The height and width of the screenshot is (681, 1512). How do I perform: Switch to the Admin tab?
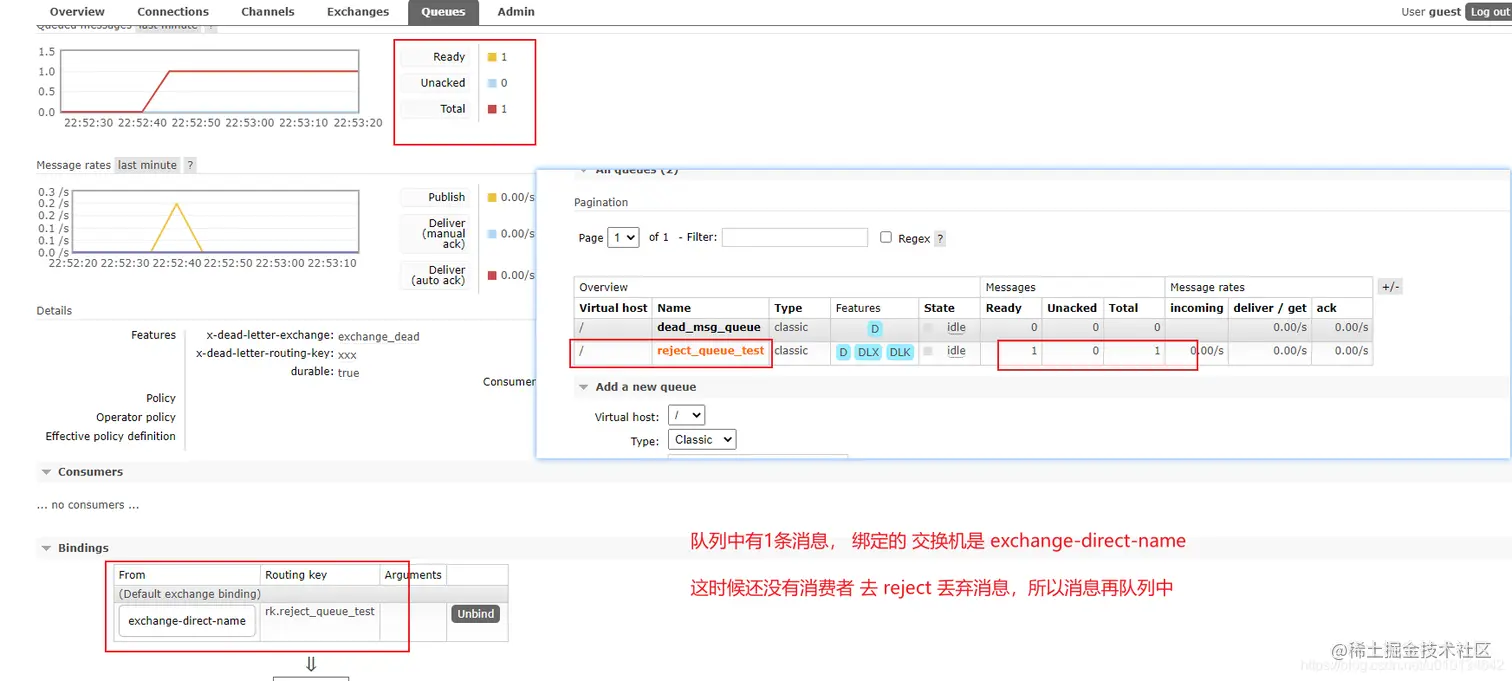516,12
